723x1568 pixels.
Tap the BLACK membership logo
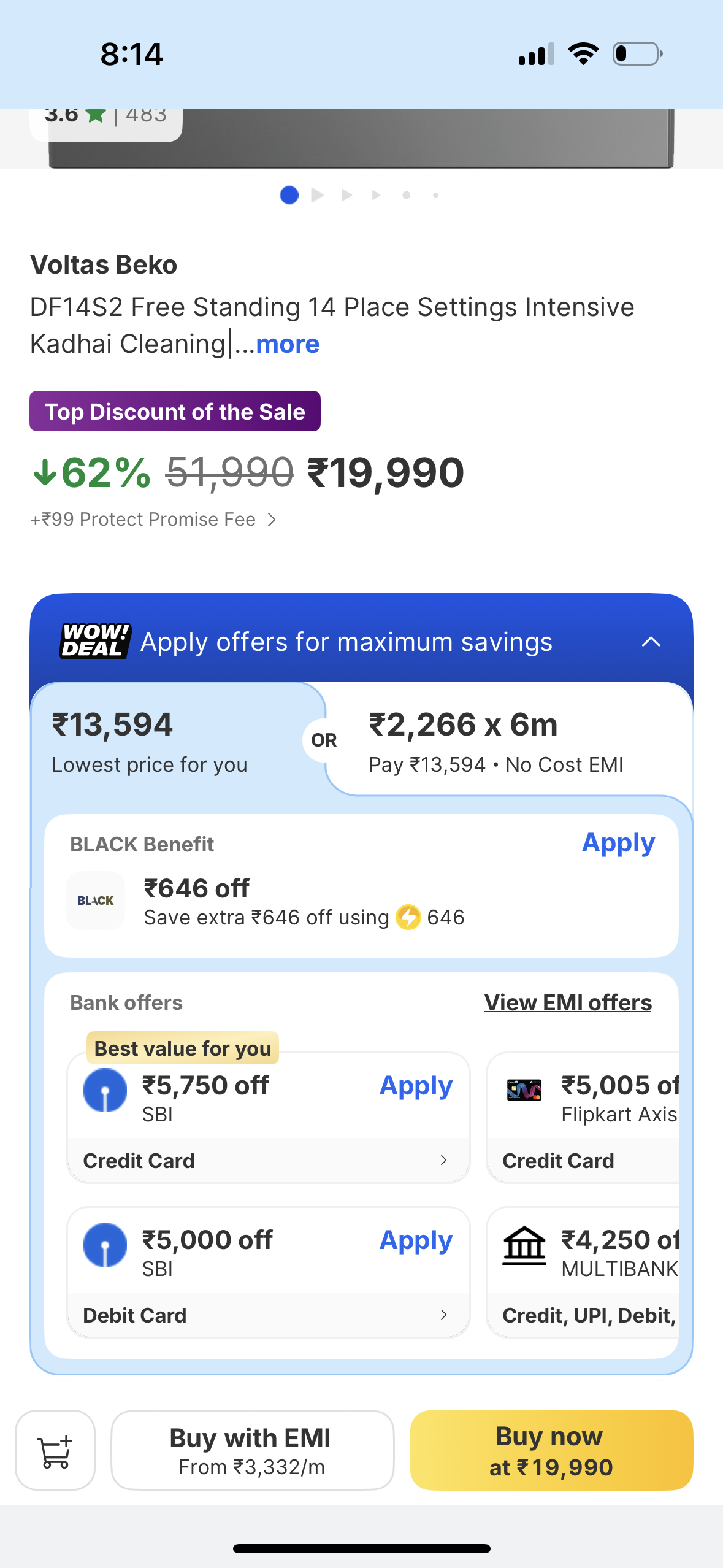click(96, 901)
